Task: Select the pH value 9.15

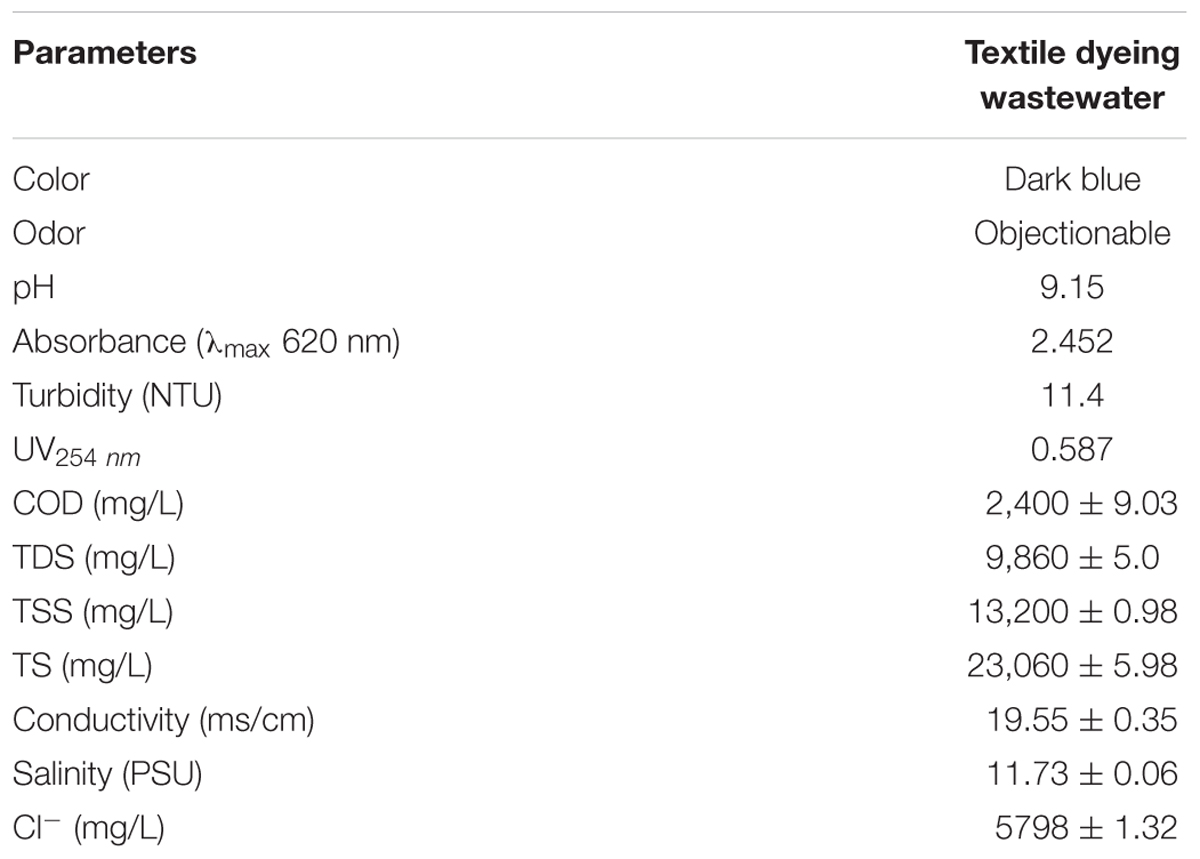Action: (x=1072, y=288)
